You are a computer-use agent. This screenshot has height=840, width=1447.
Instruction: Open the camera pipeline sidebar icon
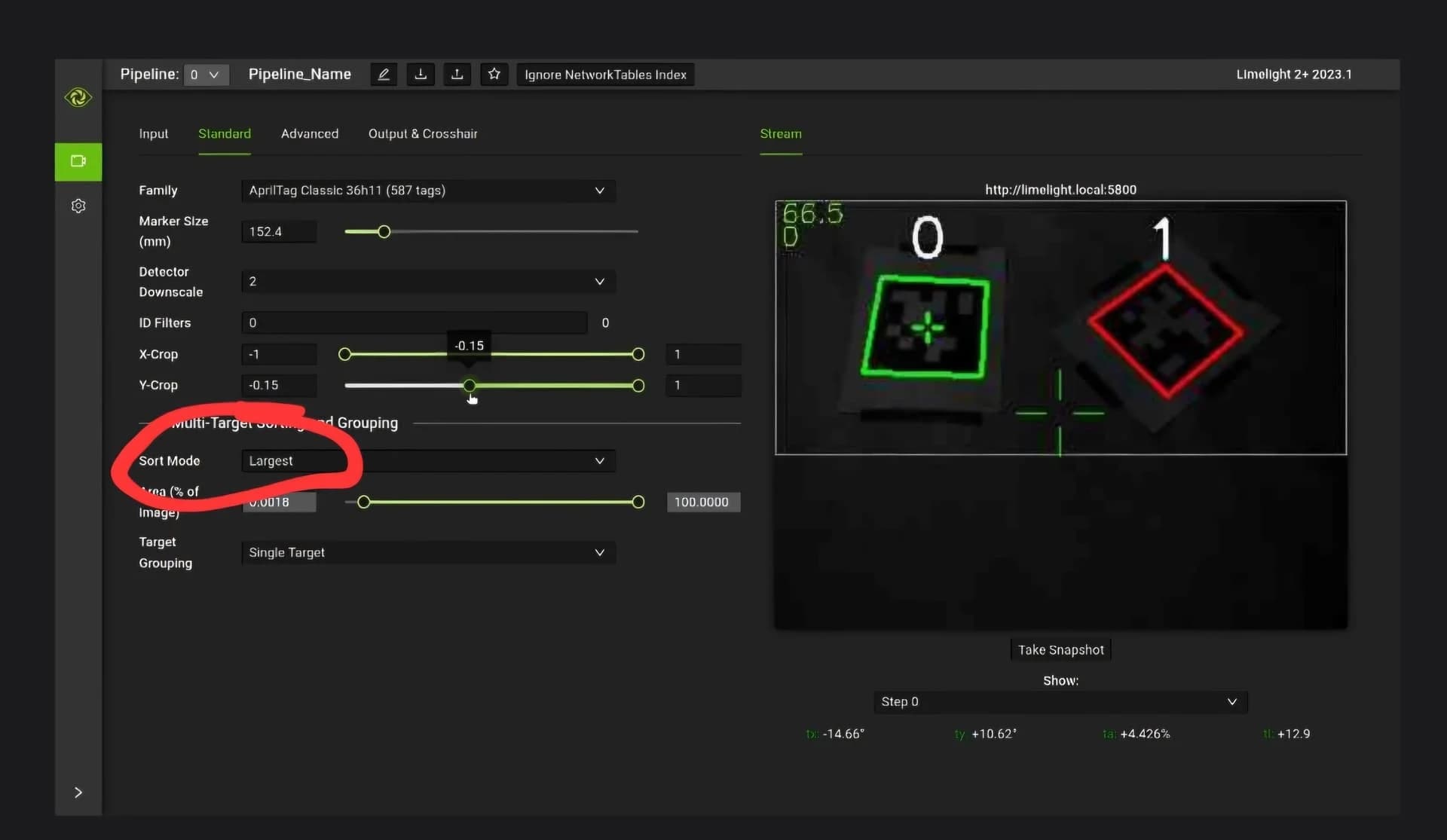point(78,161)
